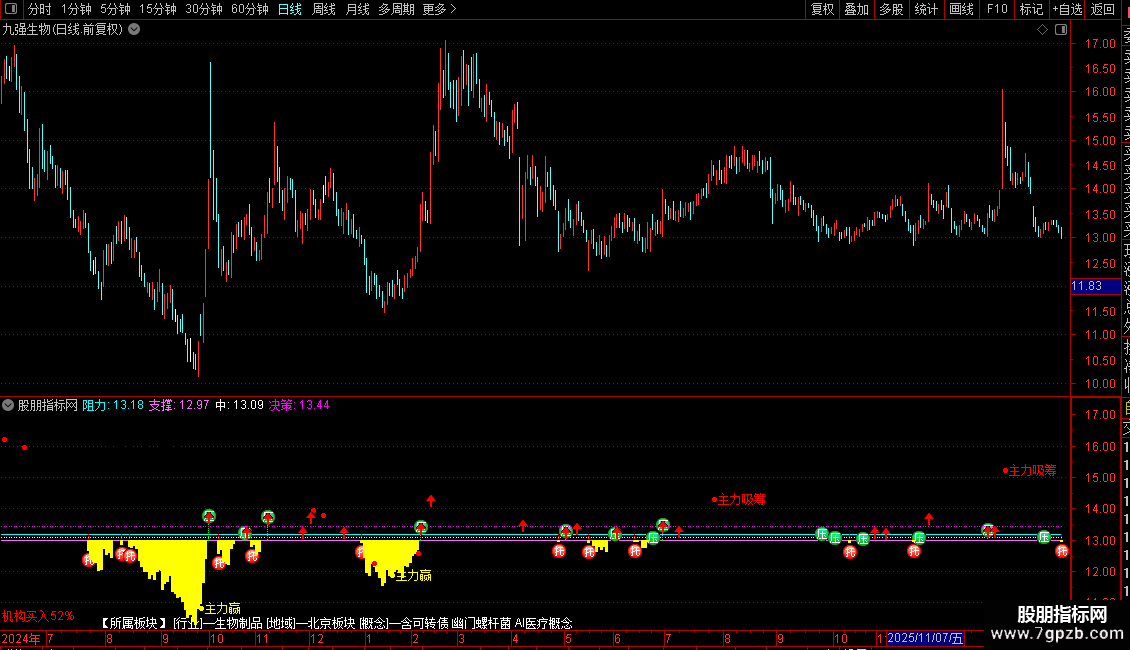Click the 15.50 price axis label
This screenshot has width=1130, height=650.
coord(1100,117)
